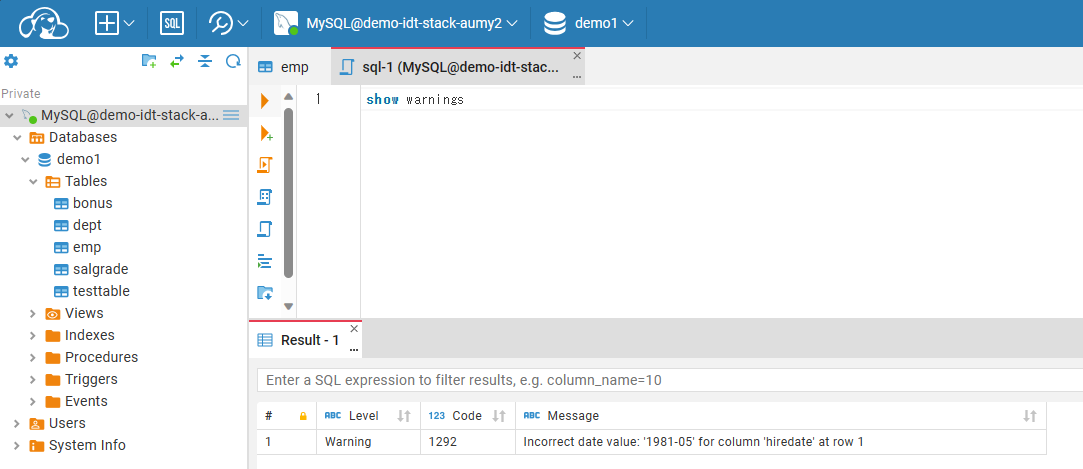Close the sql-1 editor tab

[x=576, y=56]
